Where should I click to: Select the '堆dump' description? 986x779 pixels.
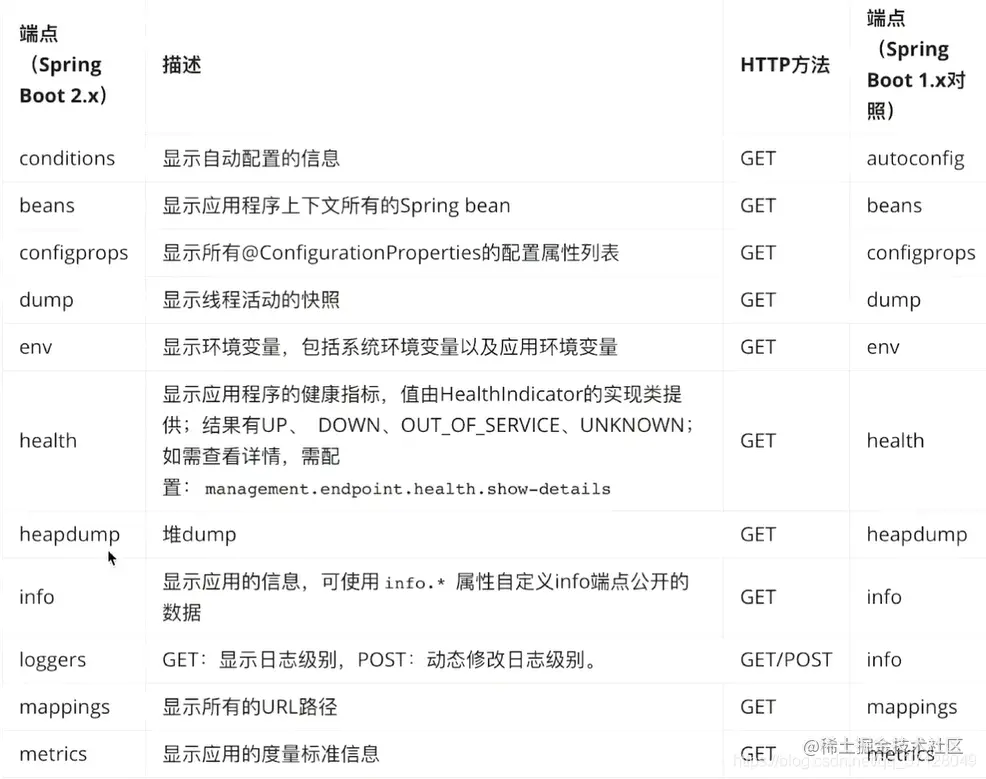coord(199,534)
